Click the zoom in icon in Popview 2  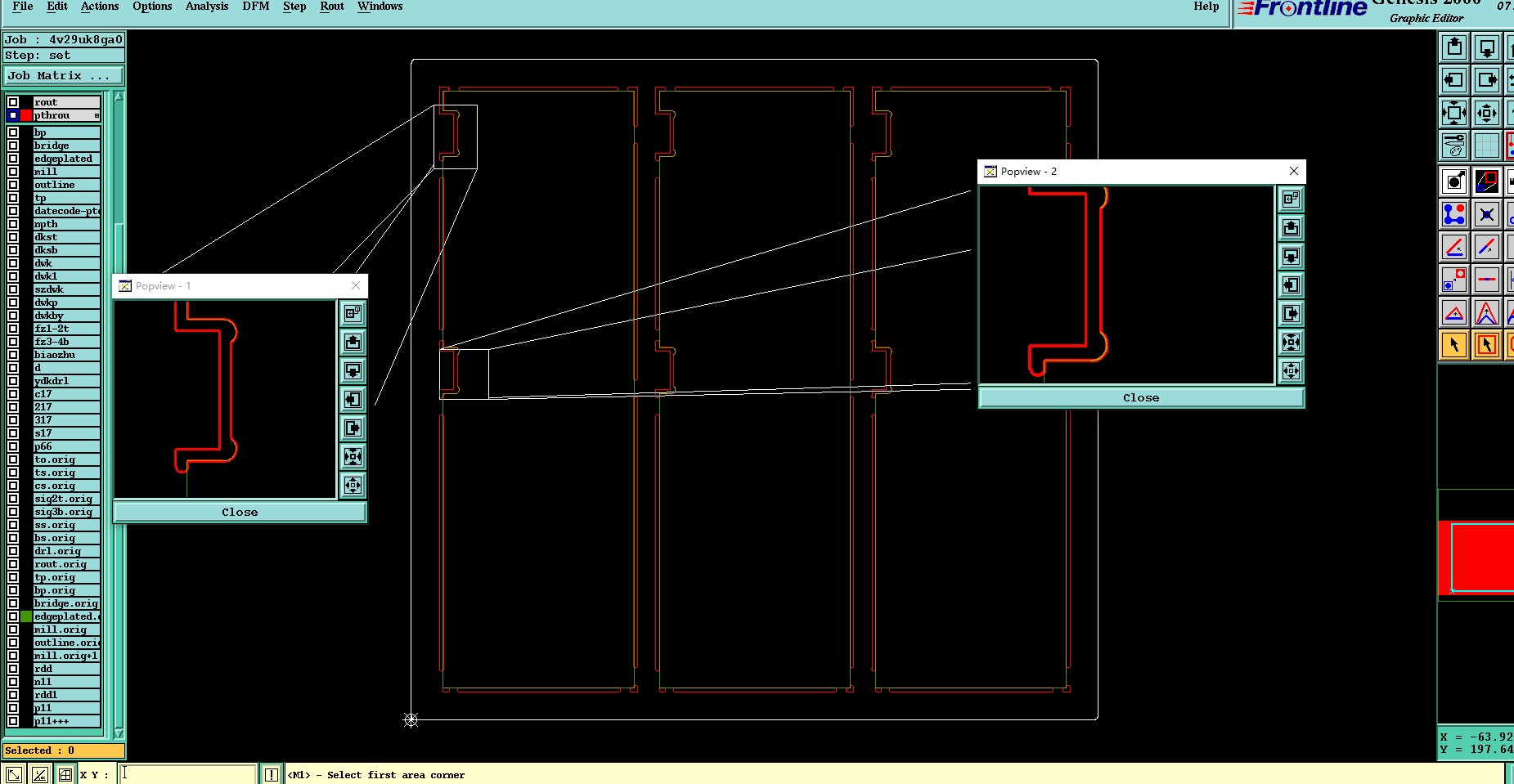coord(1291,370)
